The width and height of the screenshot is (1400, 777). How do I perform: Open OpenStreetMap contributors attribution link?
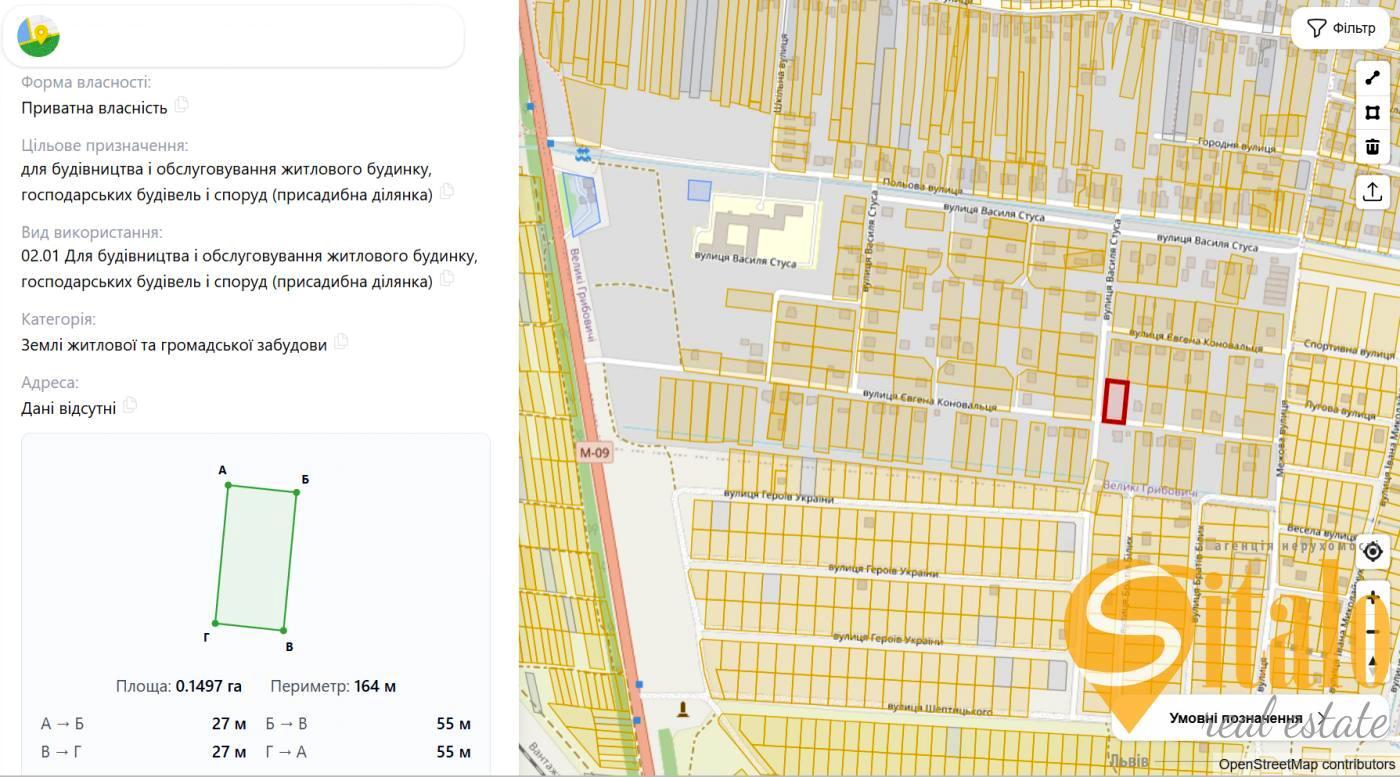(1306, 765)
